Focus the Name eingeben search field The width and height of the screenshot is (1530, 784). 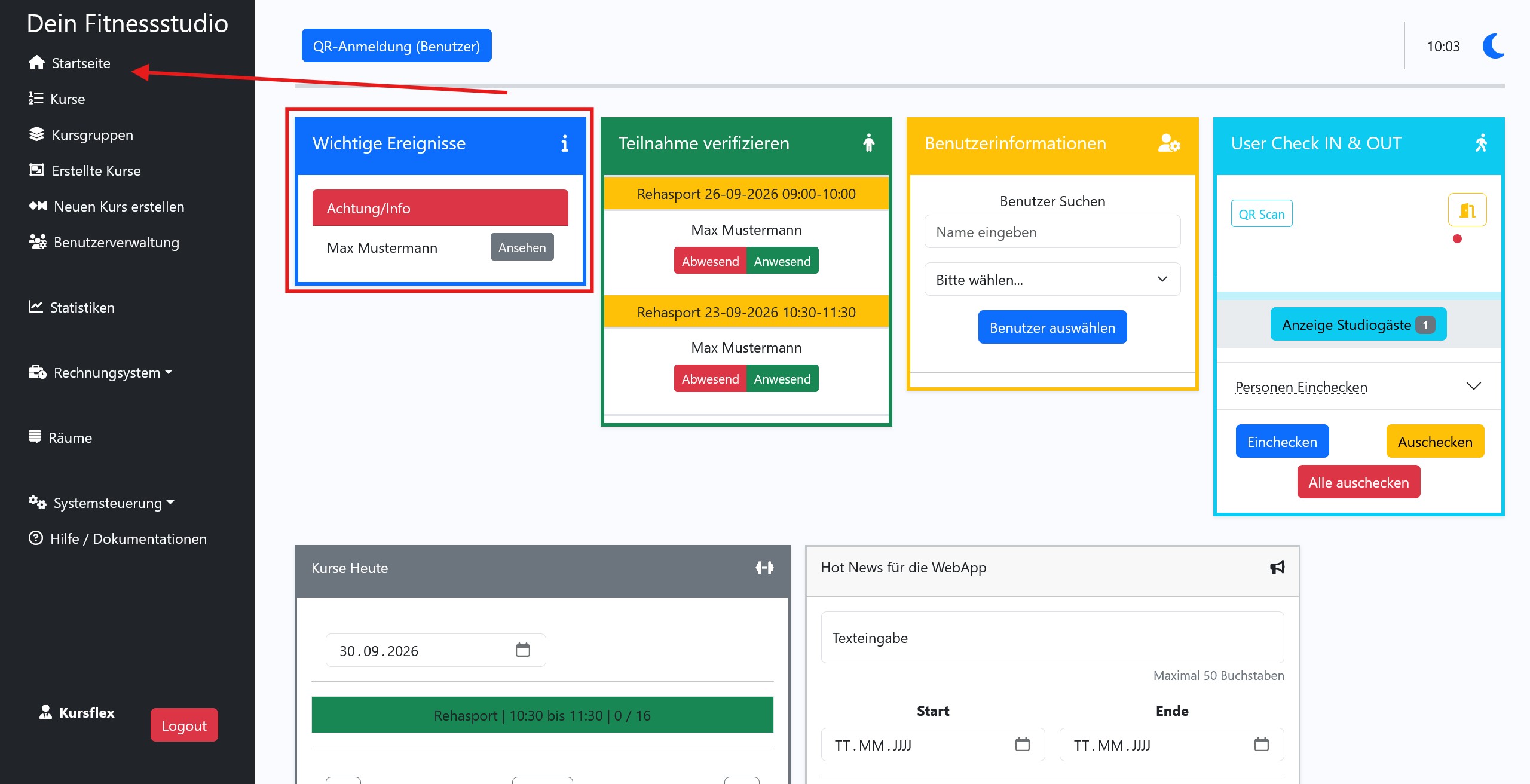click(x=1052, y=231)
